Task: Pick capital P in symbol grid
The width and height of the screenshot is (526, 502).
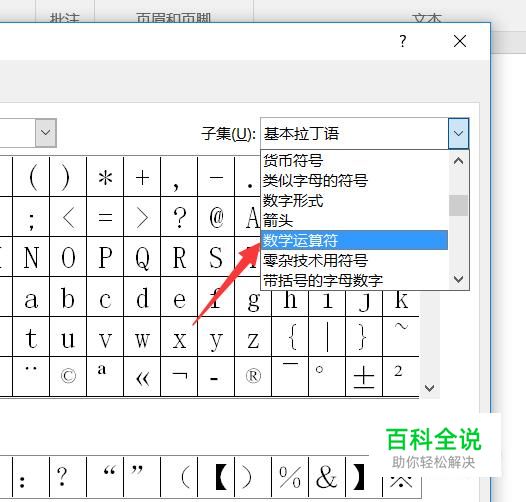Action: point(105,257)
